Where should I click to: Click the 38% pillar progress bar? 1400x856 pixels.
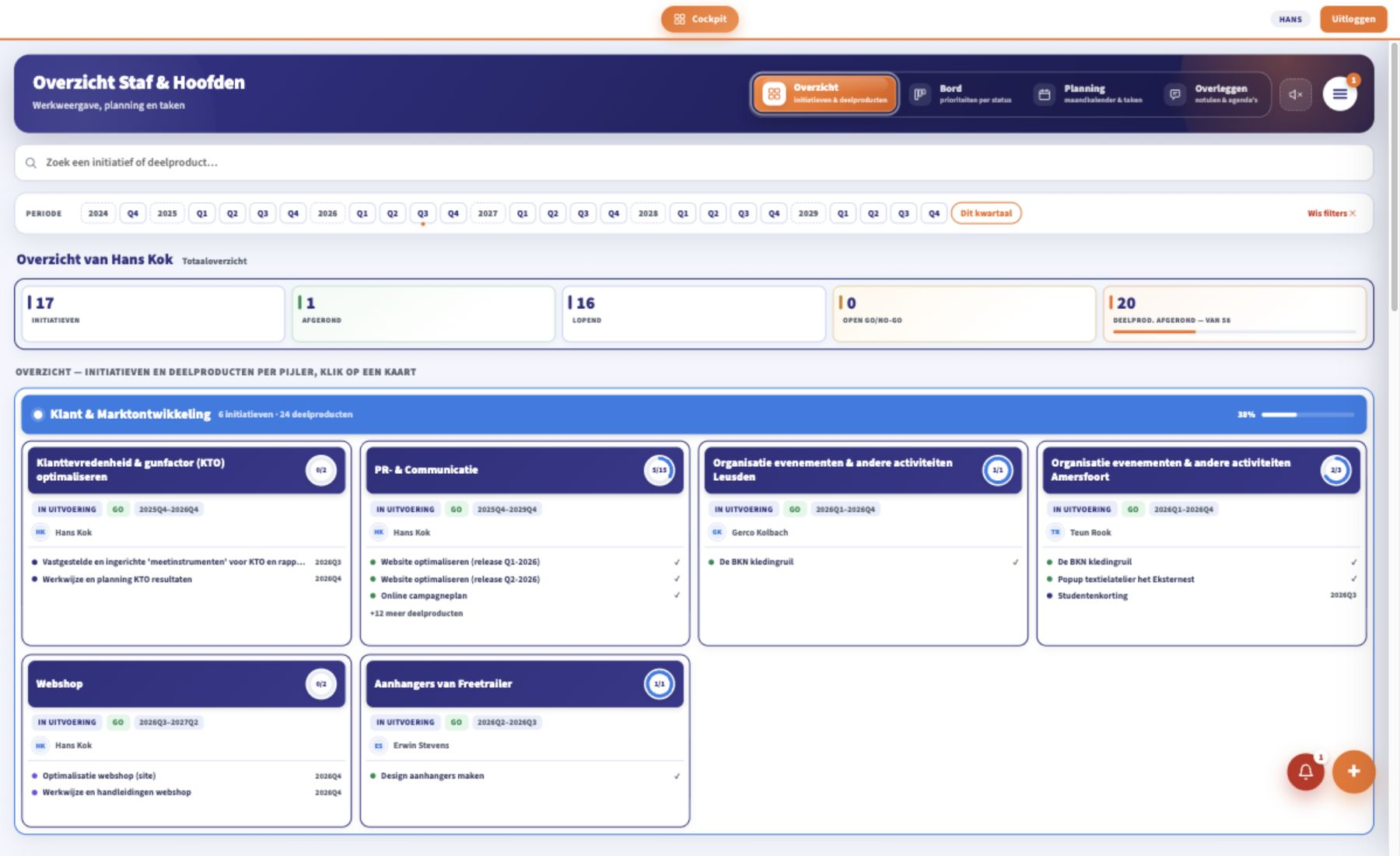[1307, 415]
